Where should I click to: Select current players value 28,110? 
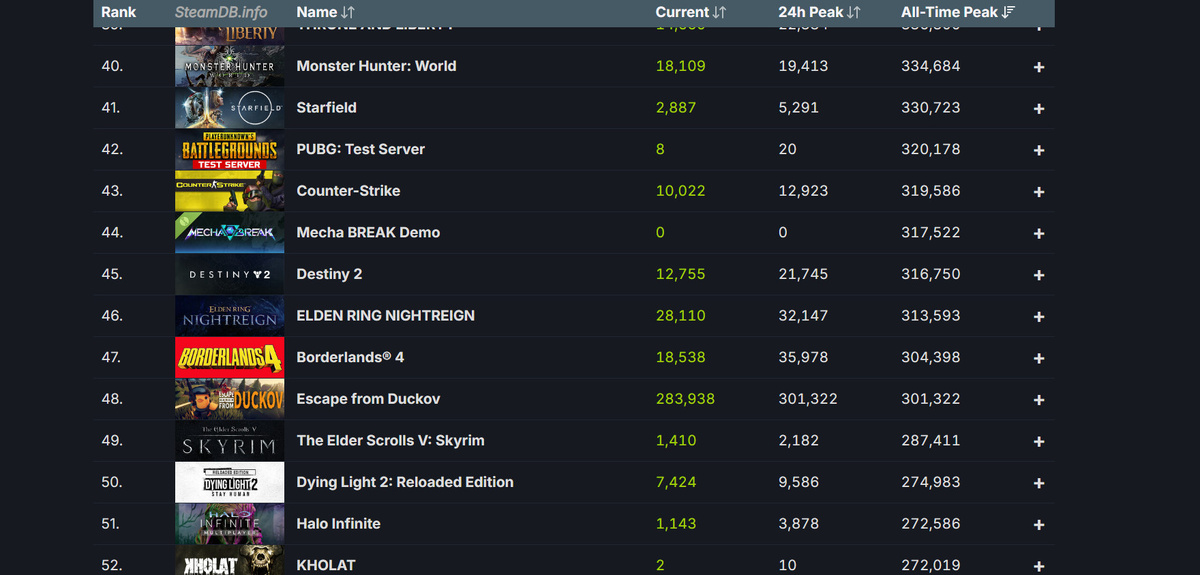(x=680, y=316)
